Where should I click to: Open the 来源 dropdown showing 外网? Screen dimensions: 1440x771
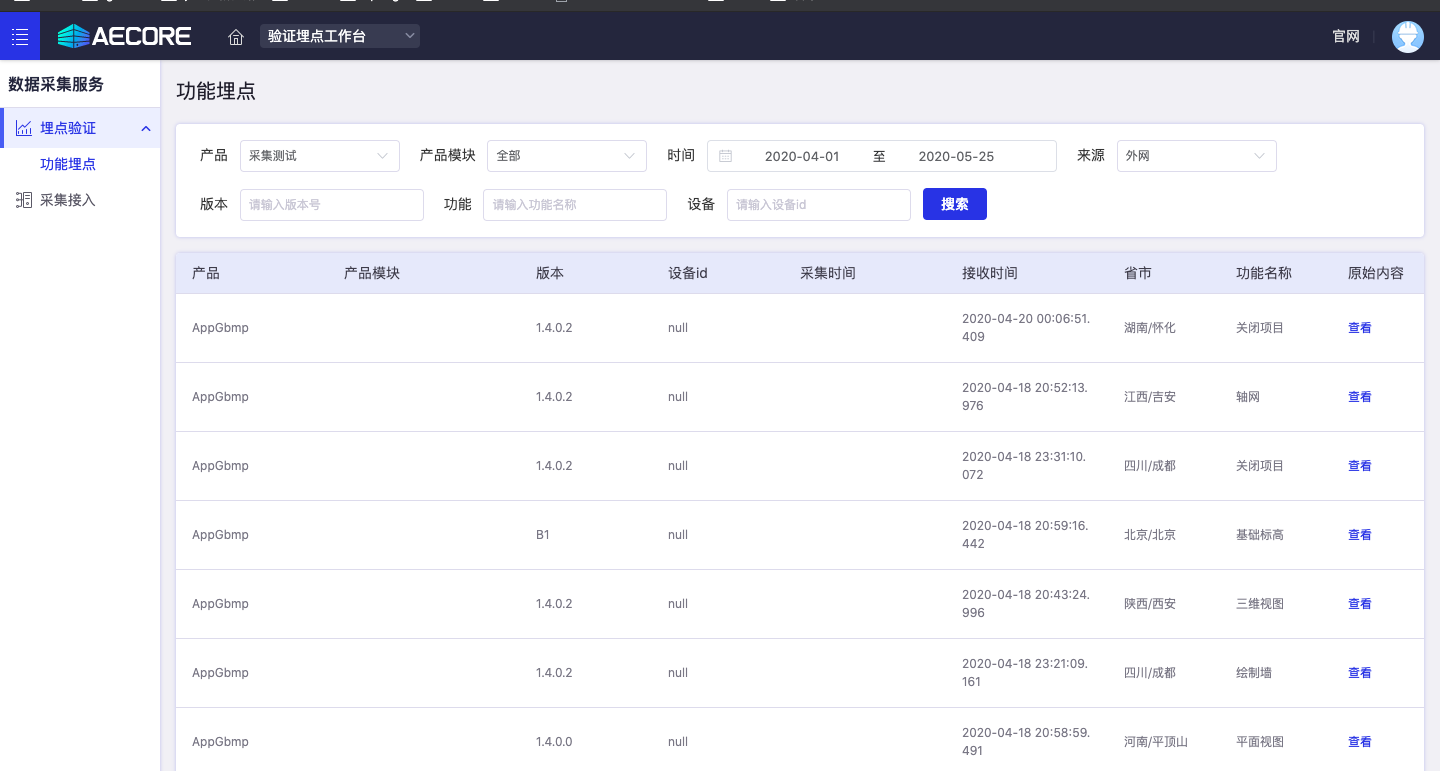click(x=1196, y=156)
